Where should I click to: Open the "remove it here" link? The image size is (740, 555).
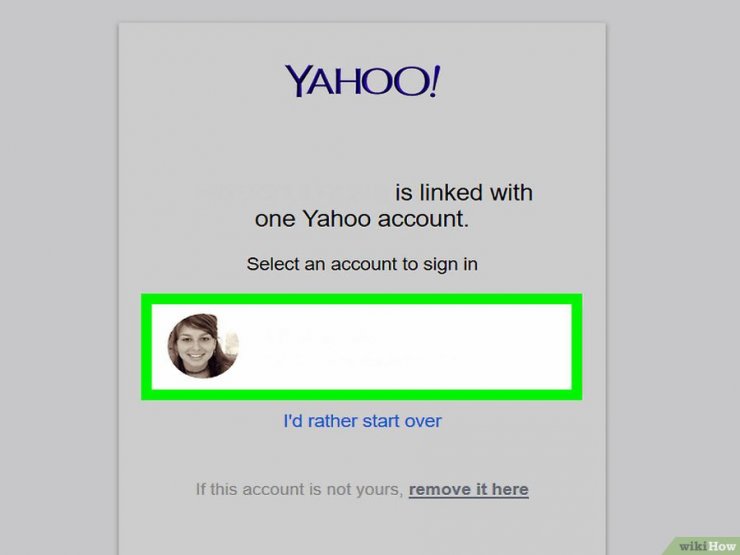469,489
